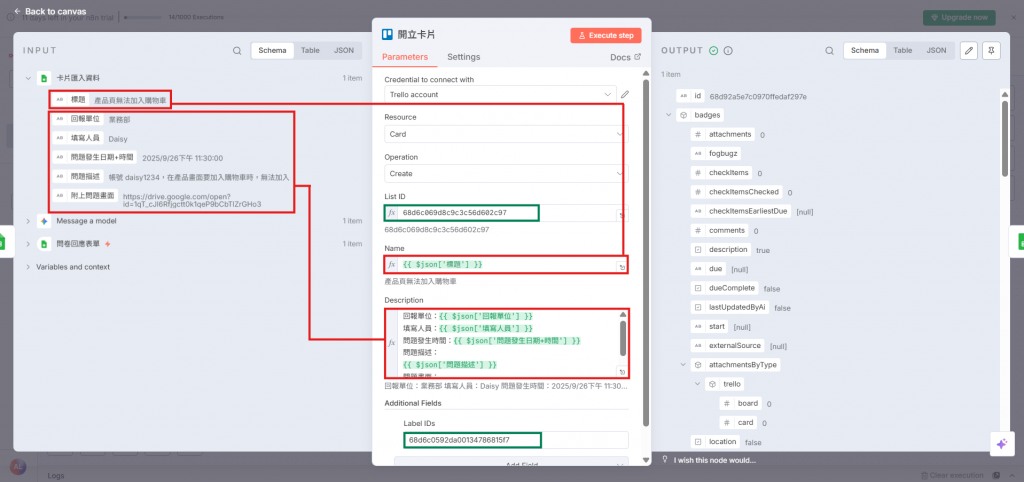1024x482 pixels.
Task: Open expression editor for List ID field
Action: pyautogui.click(x=622, y=215)
